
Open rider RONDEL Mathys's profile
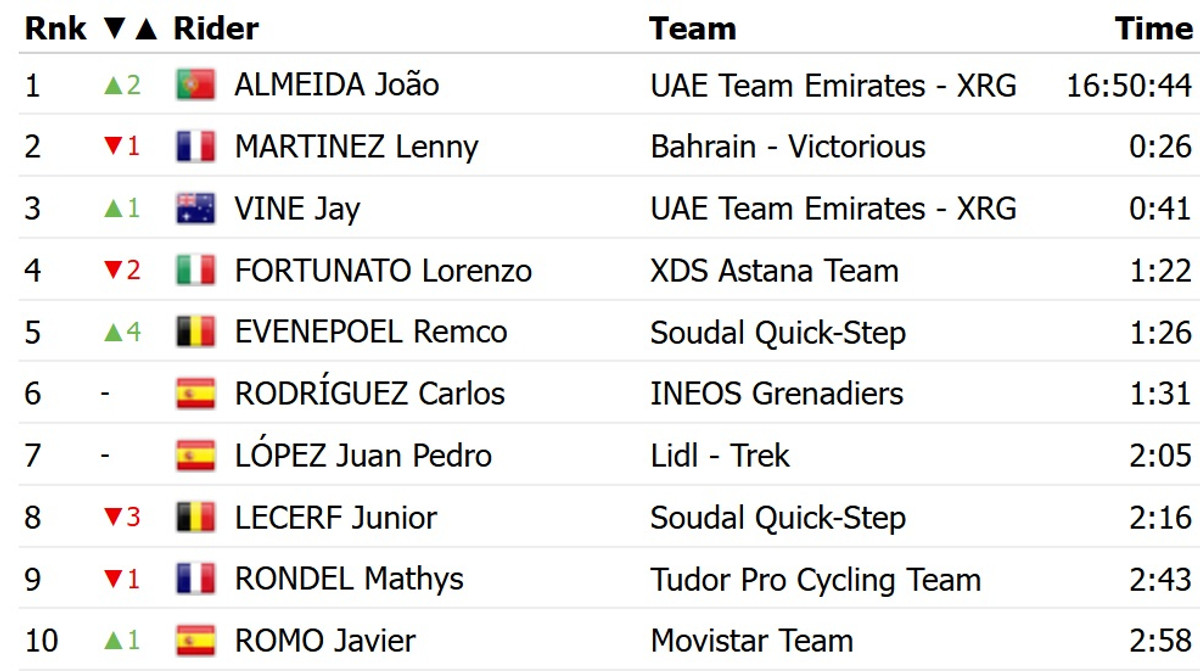coord(349,579)
